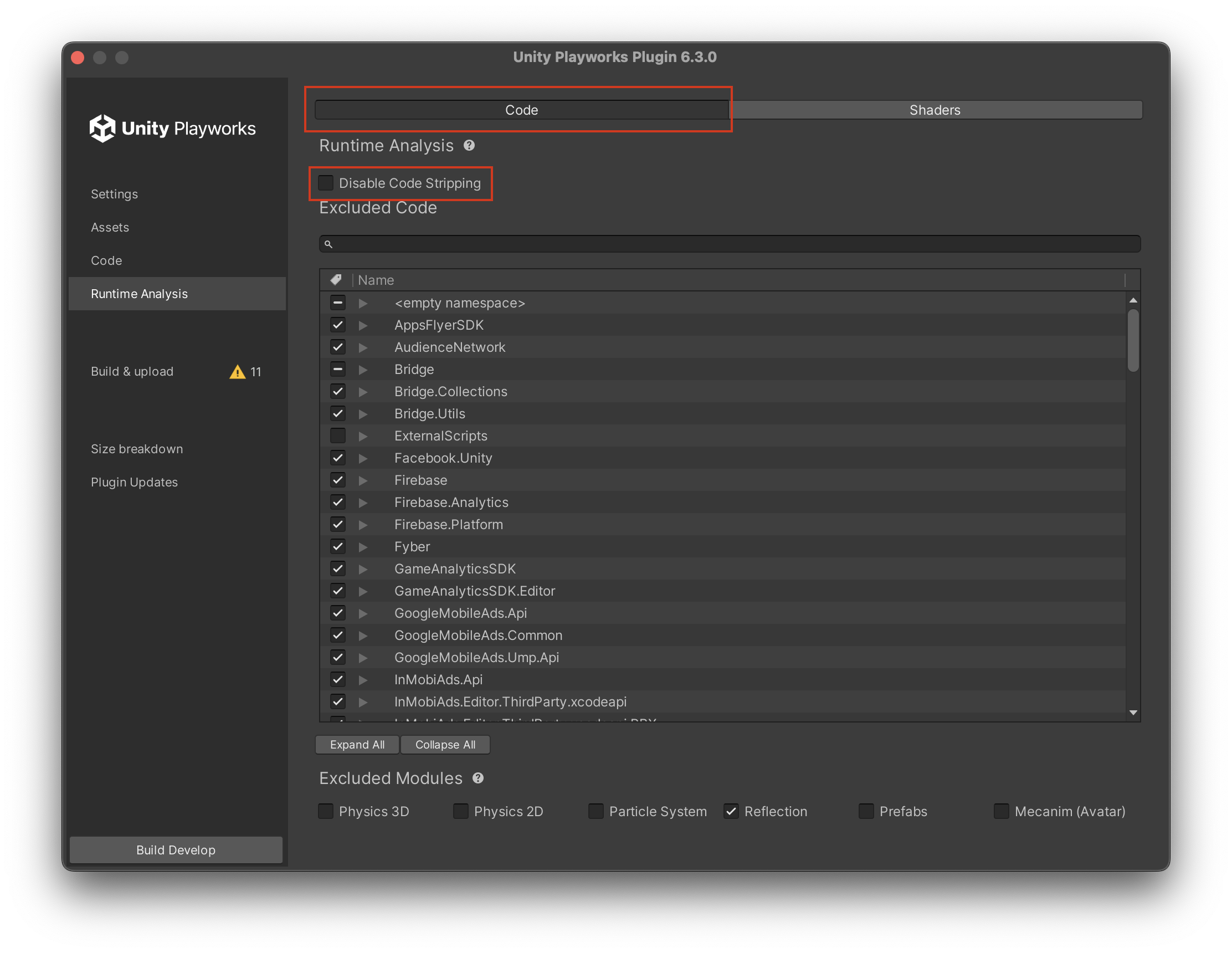Enable the Prefabs checkbox
The width and height of the screenshot is (1232, 953).
866,811
